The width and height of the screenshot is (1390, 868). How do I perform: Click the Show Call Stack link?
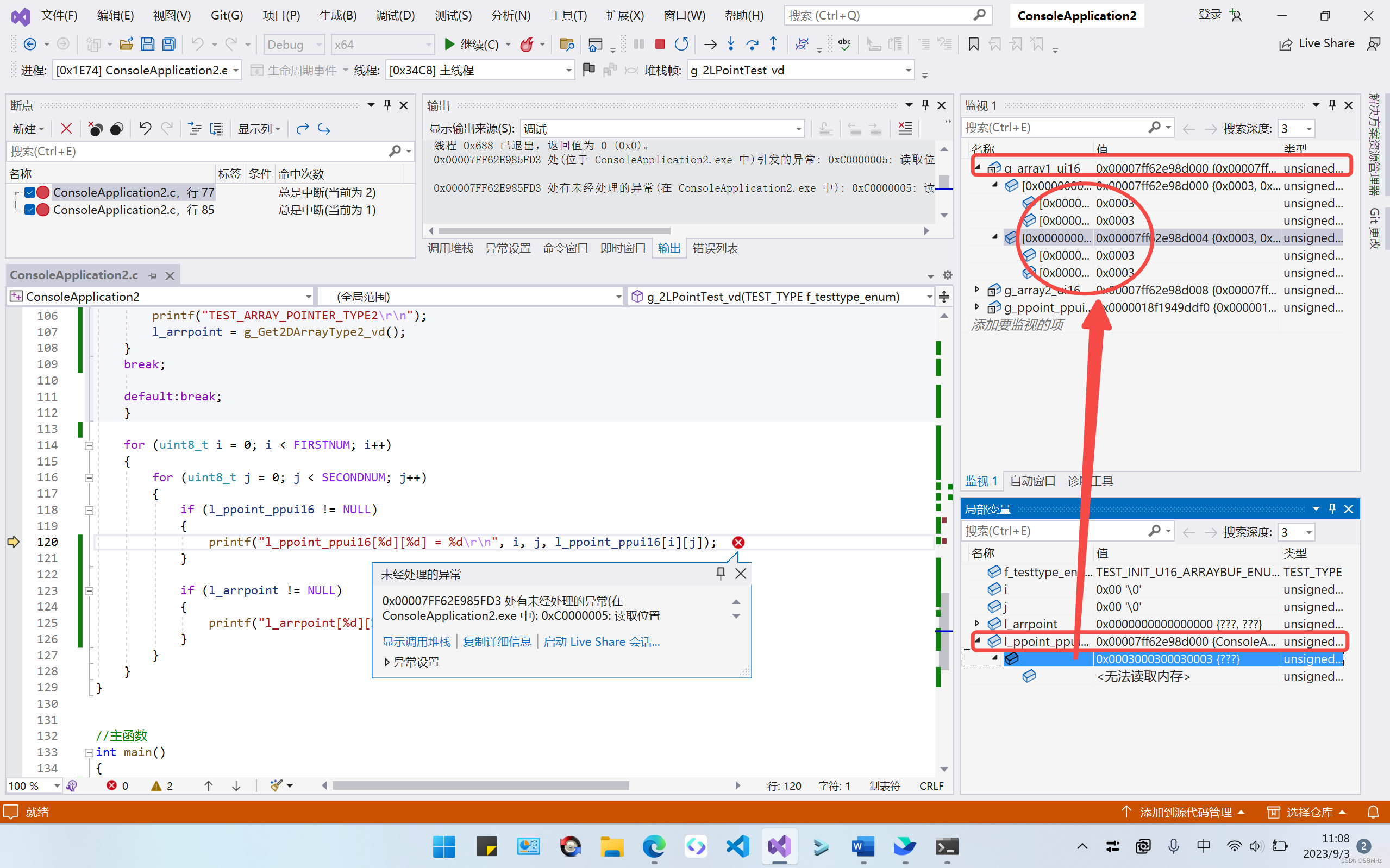(416, 642)
